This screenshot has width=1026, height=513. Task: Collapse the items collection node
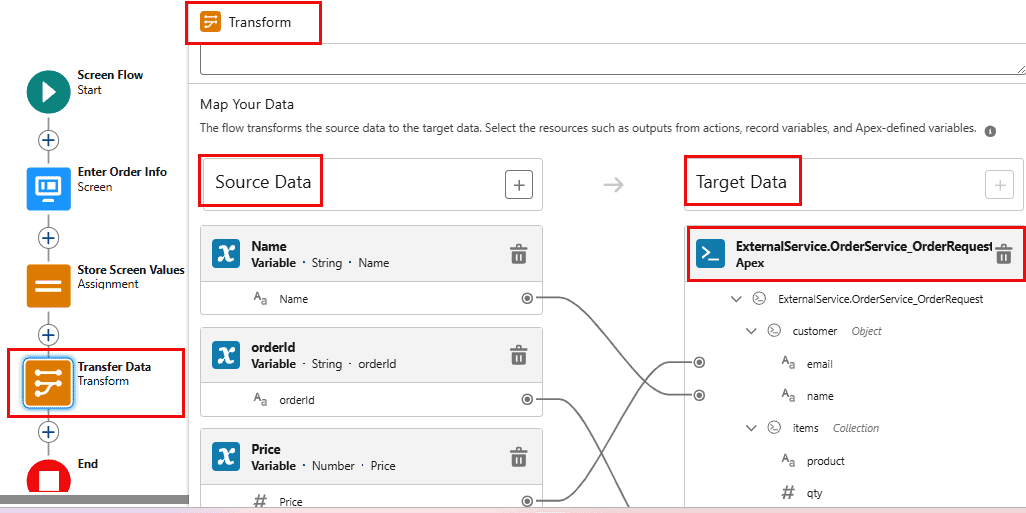[x=751, y=428]
